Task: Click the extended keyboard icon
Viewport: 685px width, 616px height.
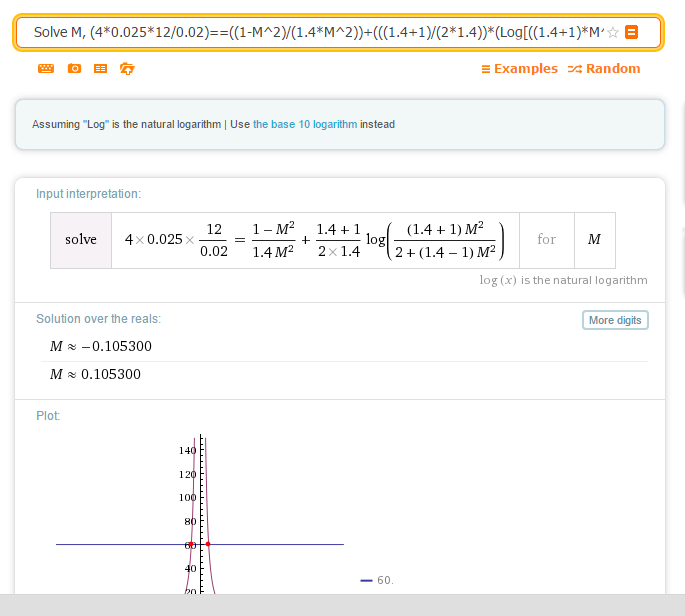Action: [x=46, y=69]
